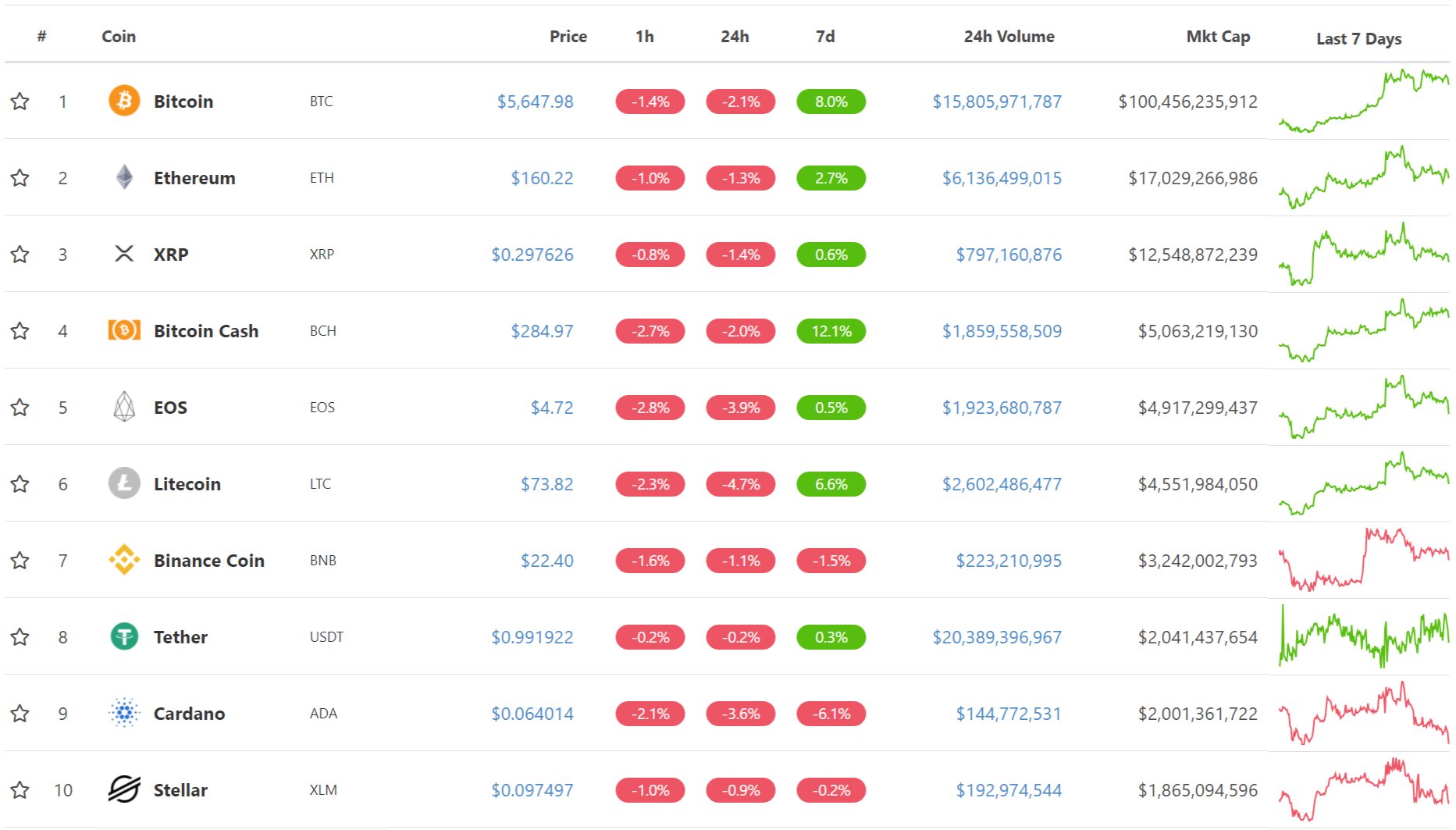The width and height of the screenshot is (1456, 830).
Task: Click the Bitcoin Cash logo
Action: pos(124,330)
